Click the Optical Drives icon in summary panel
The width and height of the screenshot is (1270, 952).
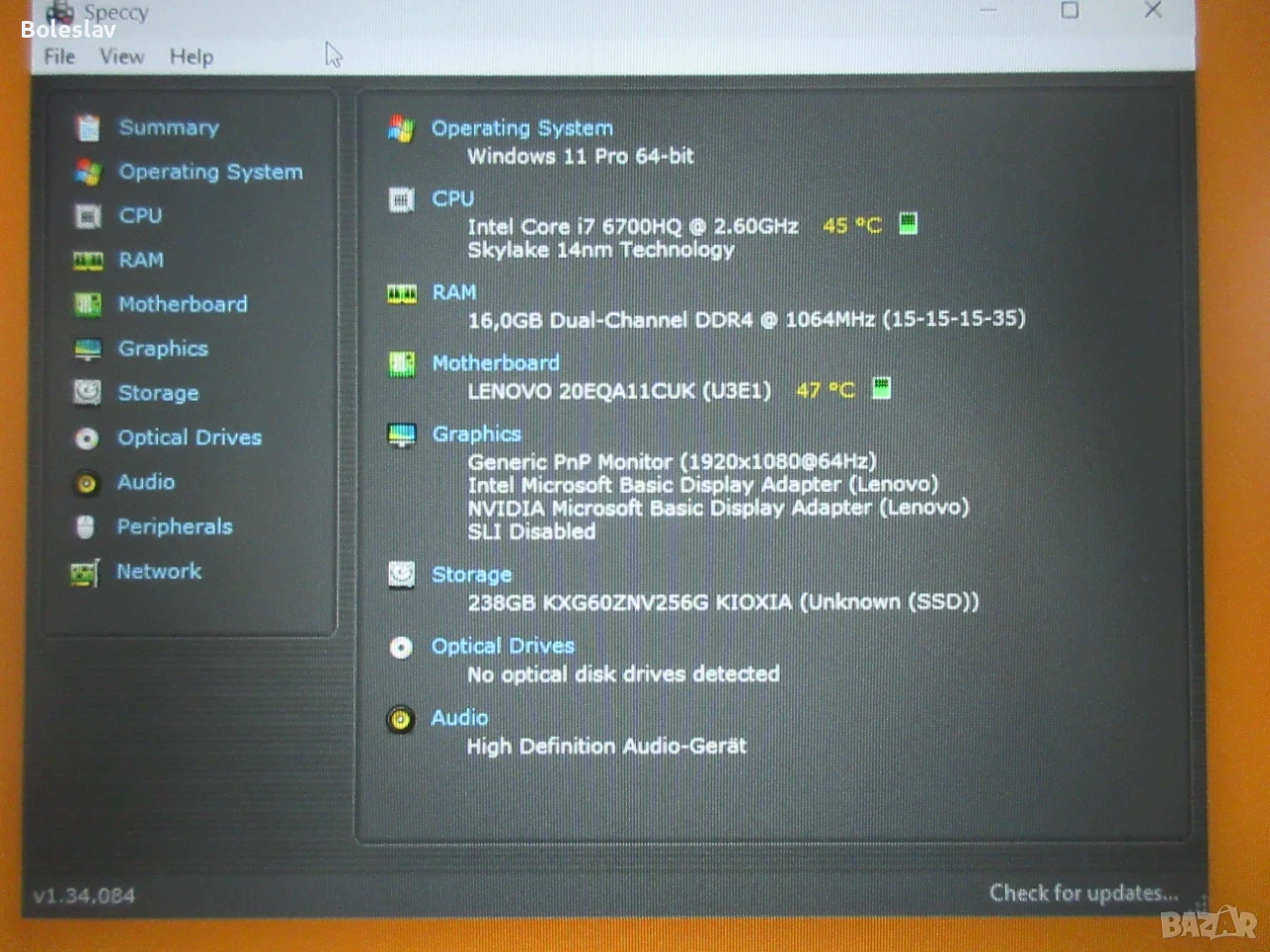coord(401,648)
